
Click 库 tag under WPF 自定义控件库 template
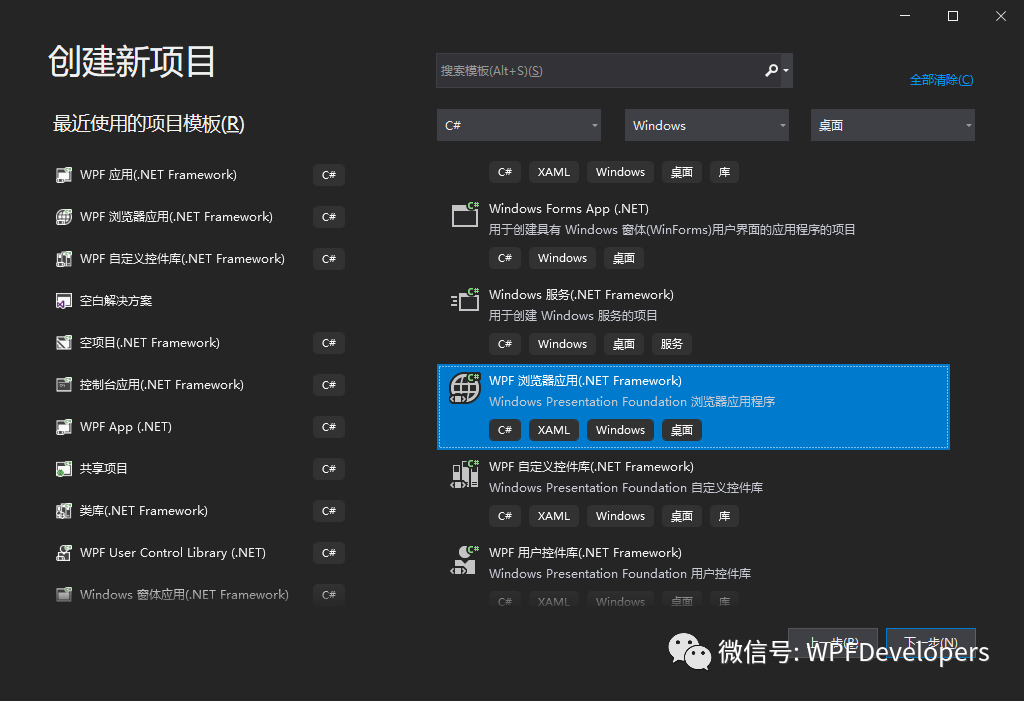pos(724,516)
